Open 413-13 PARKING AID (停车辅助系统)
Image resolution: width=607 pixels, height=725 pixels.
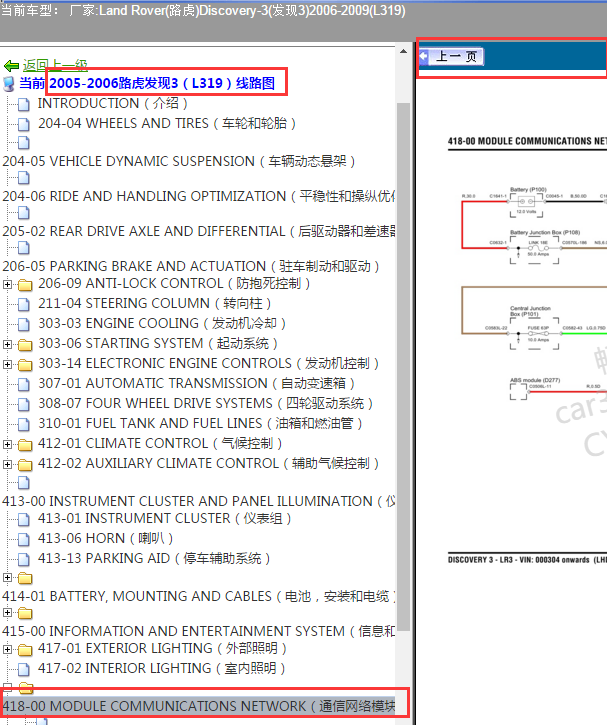click(x=154, y=558)
